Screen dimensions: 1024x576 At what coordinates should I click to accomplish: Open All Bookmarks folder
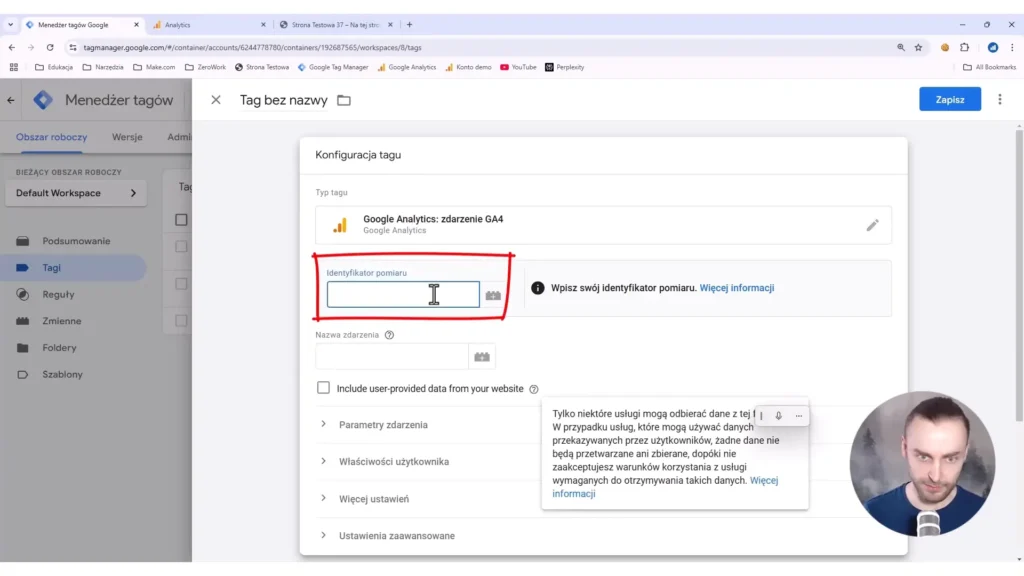989,67
